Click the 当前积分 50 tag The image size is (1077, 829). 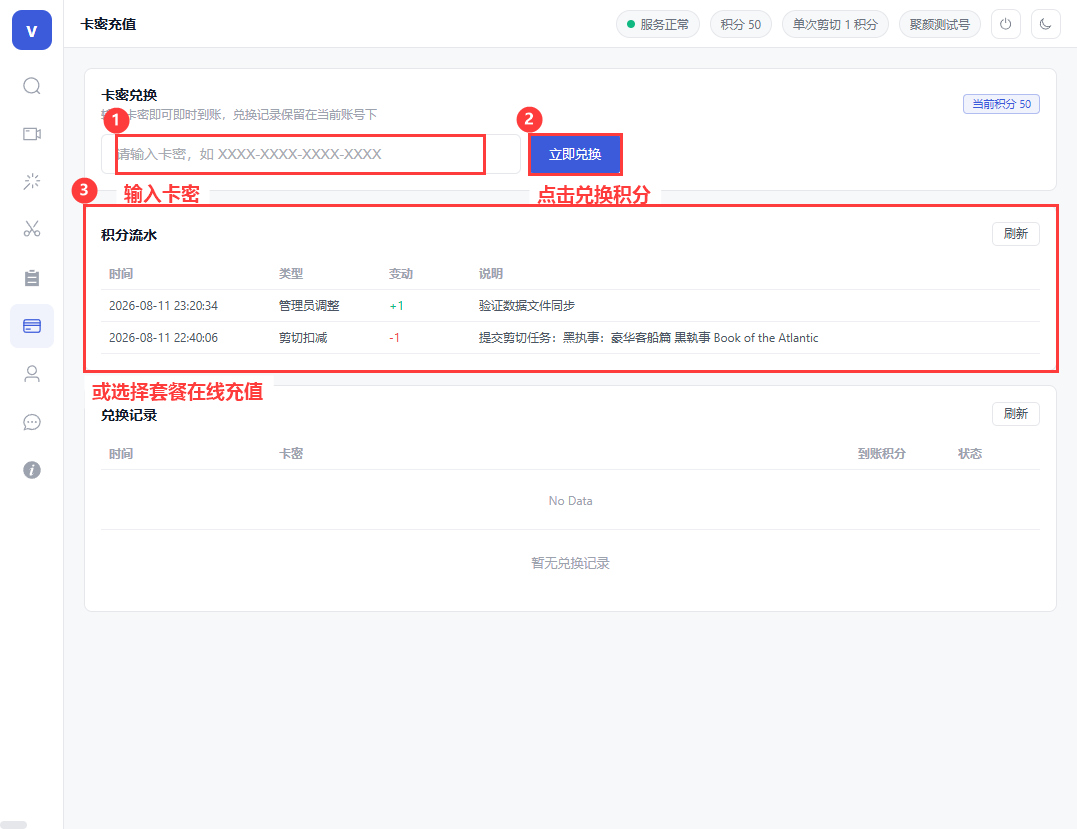[1001, 104]
